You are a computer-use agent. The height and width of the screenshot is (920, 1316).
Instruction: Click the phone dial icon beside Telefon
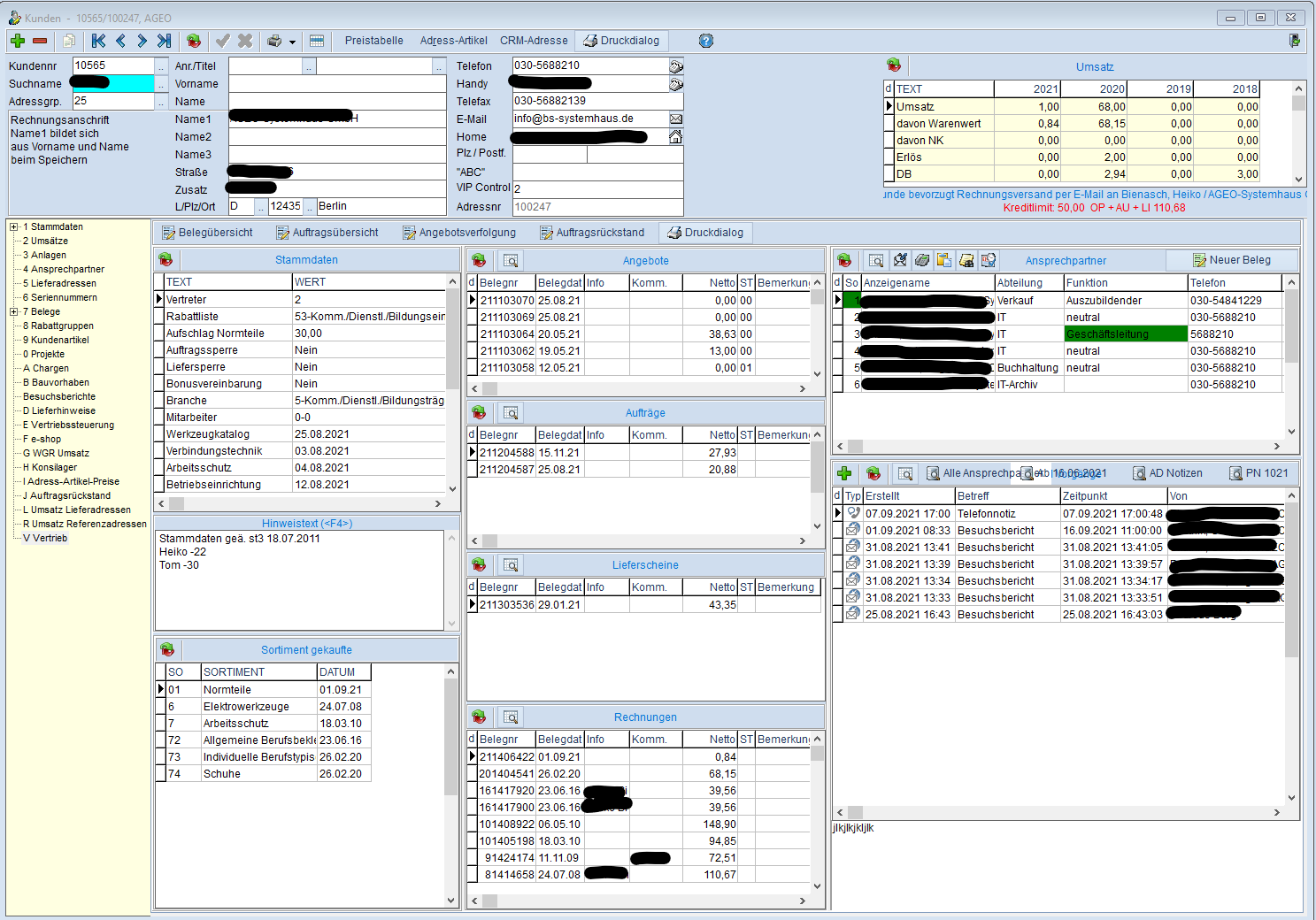point(675,66)
